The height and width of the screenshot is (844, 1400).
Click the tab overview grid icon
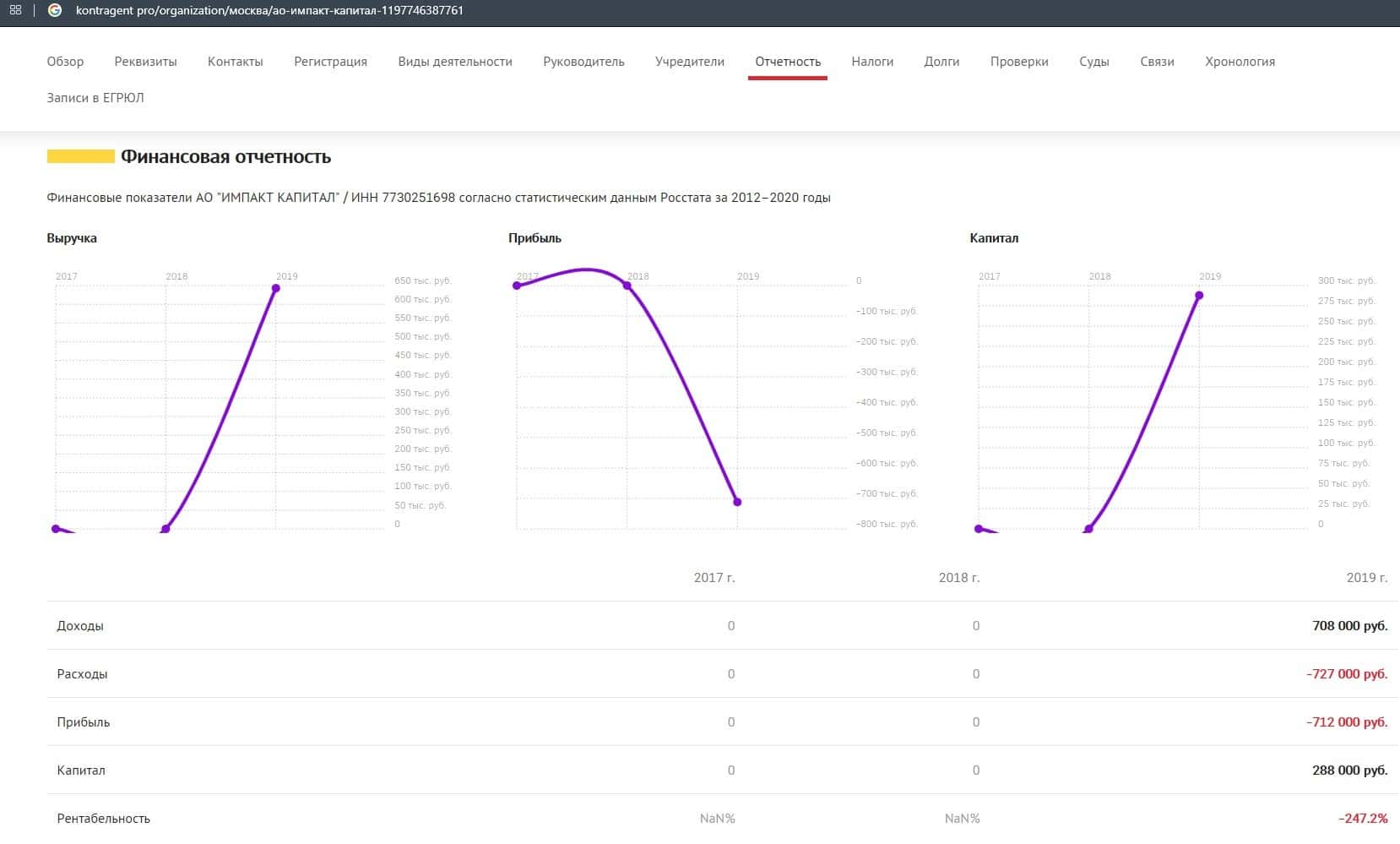click(x=15, y=11)
